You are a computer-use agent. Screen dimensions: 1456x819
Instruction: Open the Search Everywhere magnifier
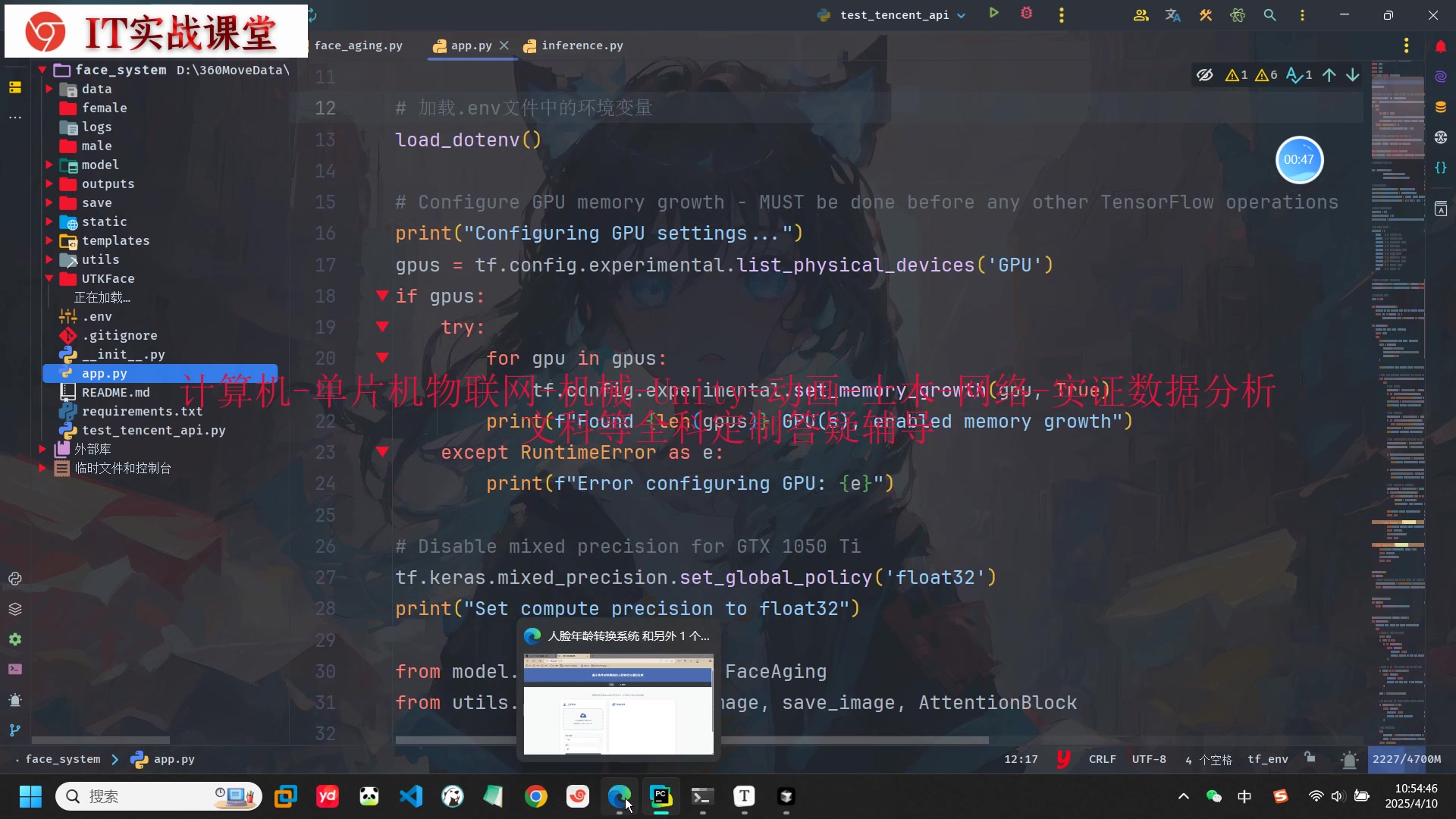(x=1269, y=15)
